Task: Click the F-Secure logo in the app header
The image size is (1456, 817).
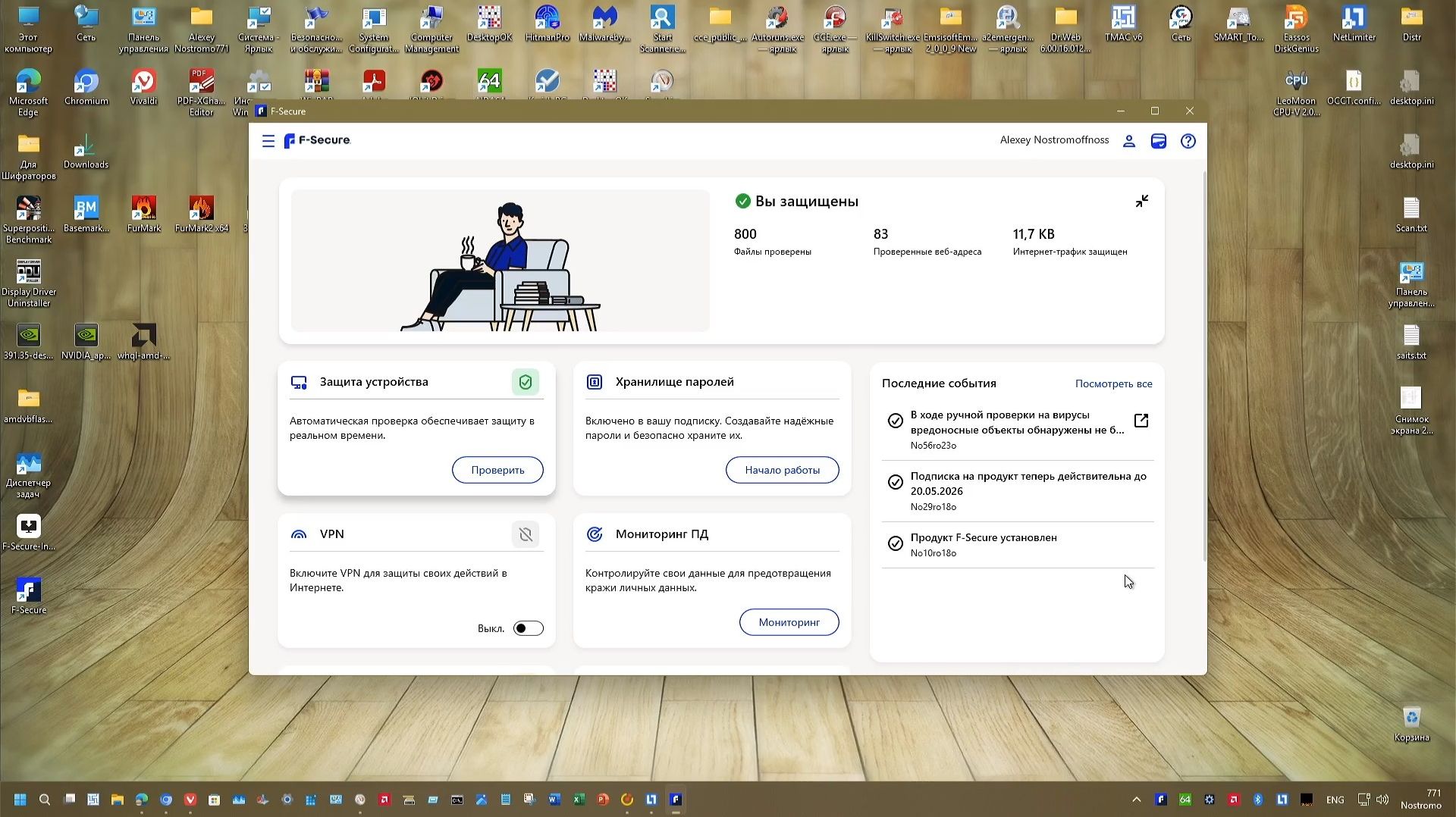Action: tap(317, 141)
